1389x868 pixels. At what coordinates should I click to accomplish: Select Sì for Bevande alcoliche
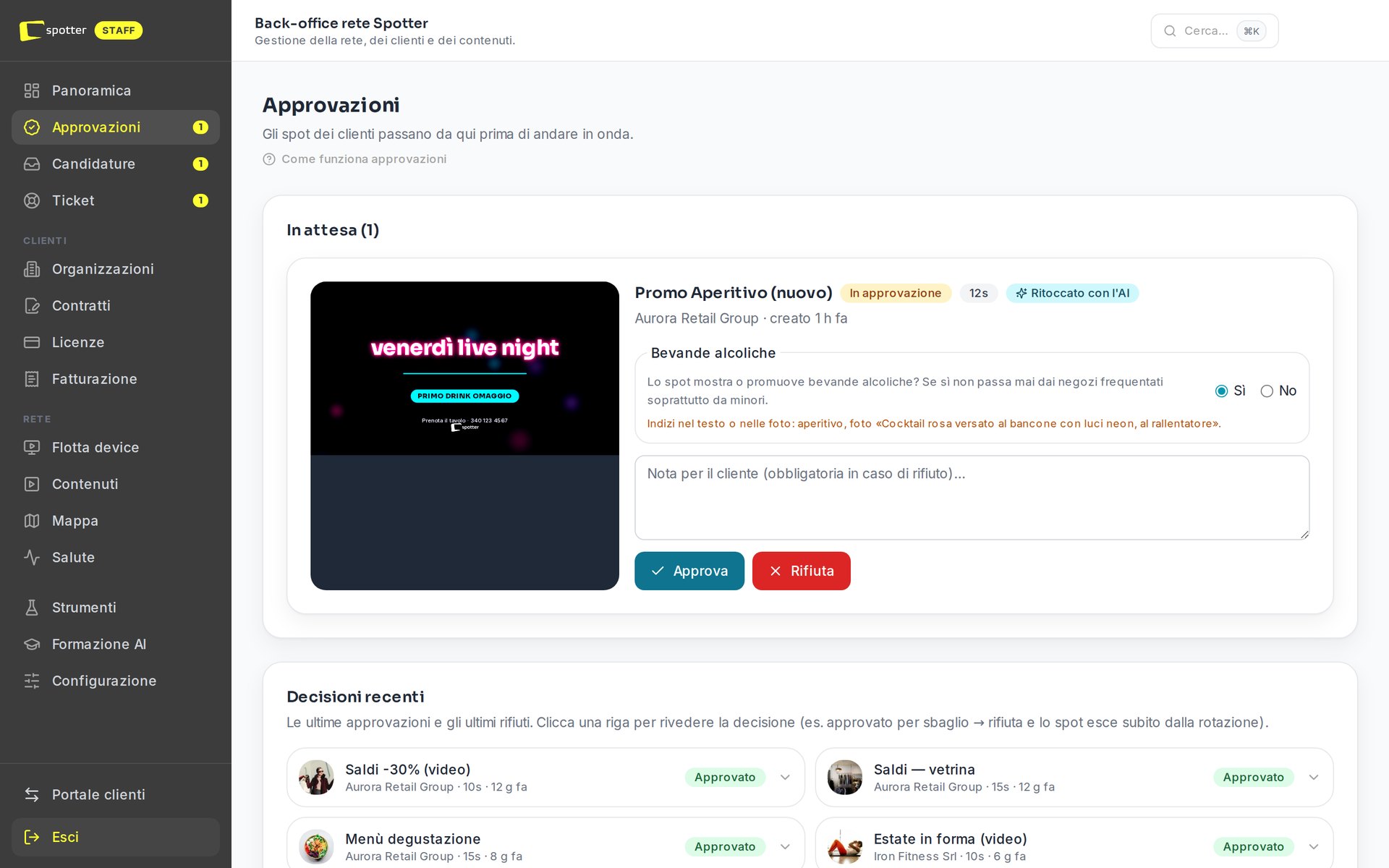(1222, 391)
